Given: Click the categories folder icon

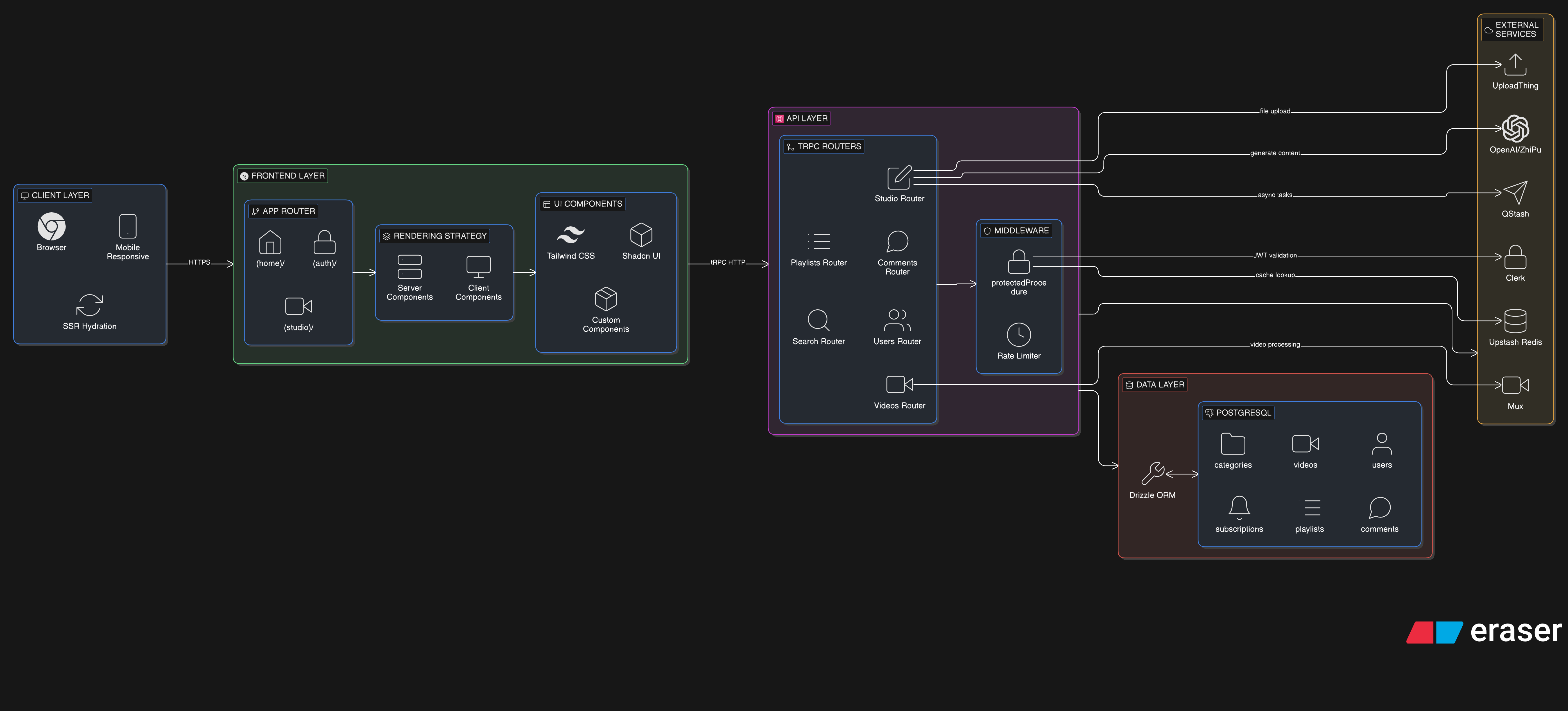Looking at the screenshot, I should 1233,444.
